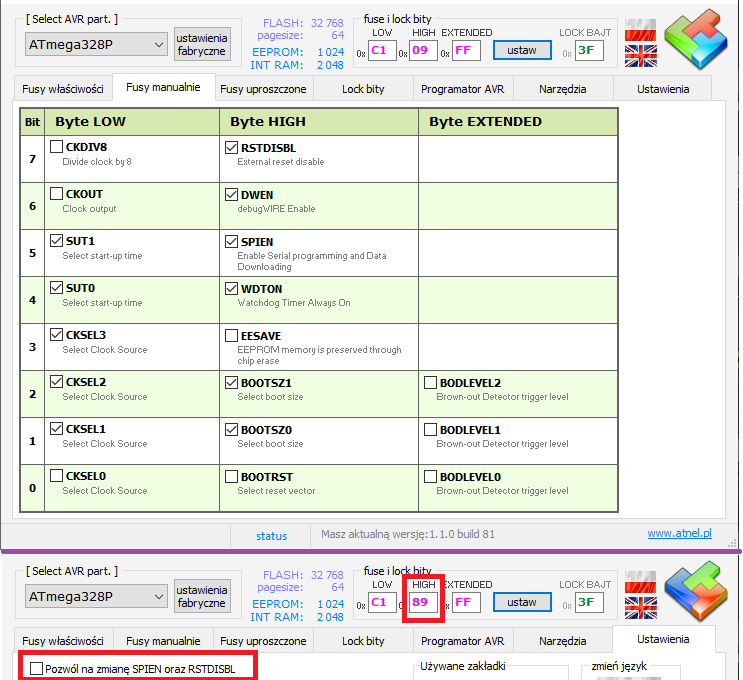Open the Ustawienia tab in top window
This screenshot has width=743, height=680.
coord(663,89)
